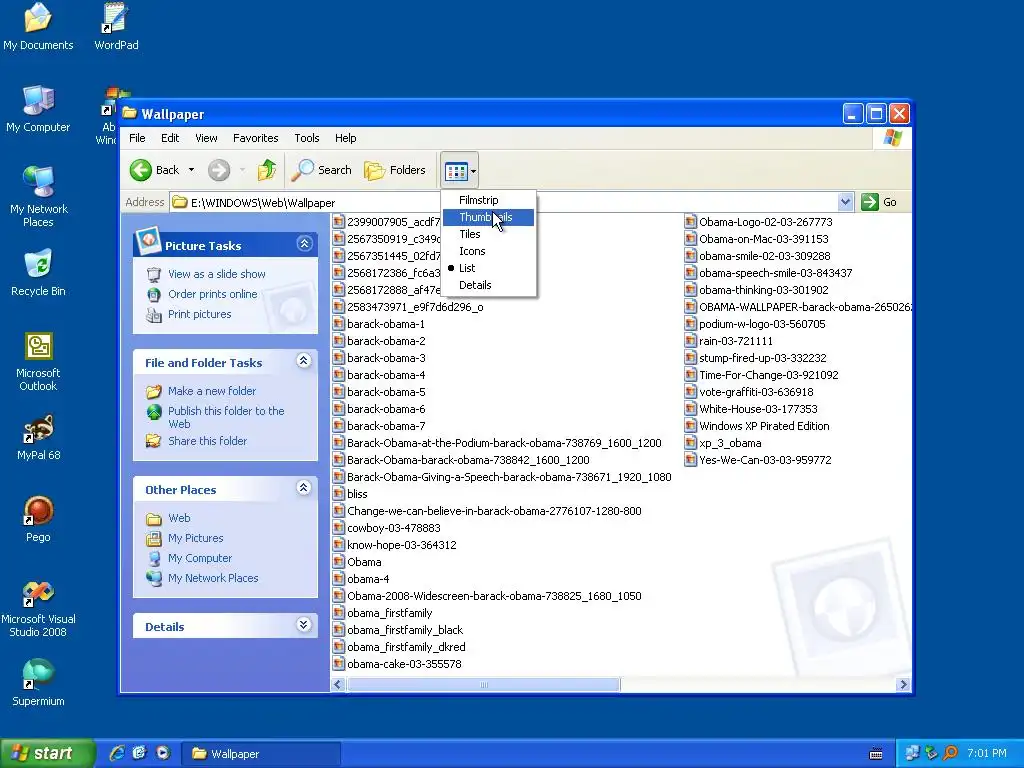Click Publish this folder globe icon

click(x=154, y=411)
